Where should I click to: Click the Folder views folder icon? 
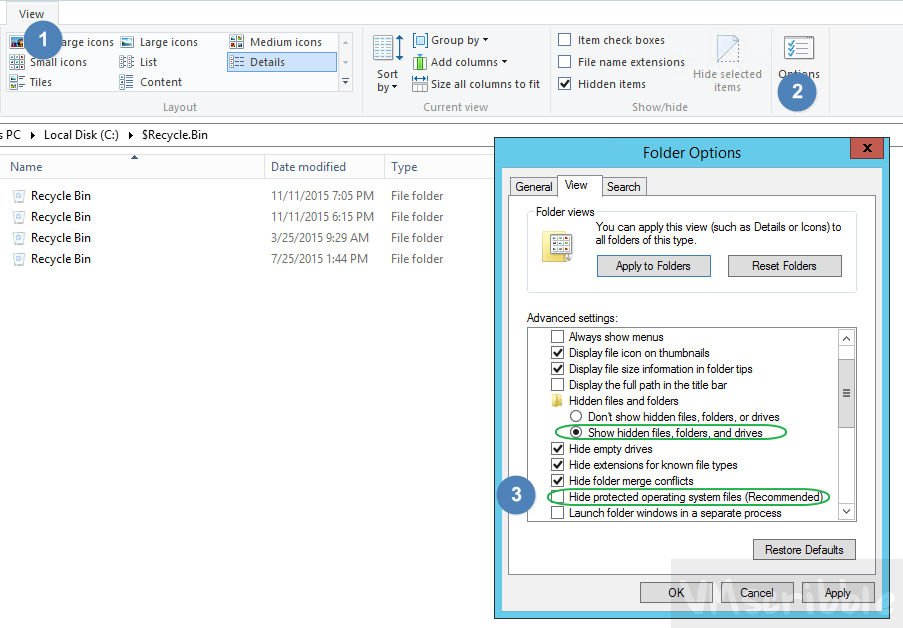557,247
